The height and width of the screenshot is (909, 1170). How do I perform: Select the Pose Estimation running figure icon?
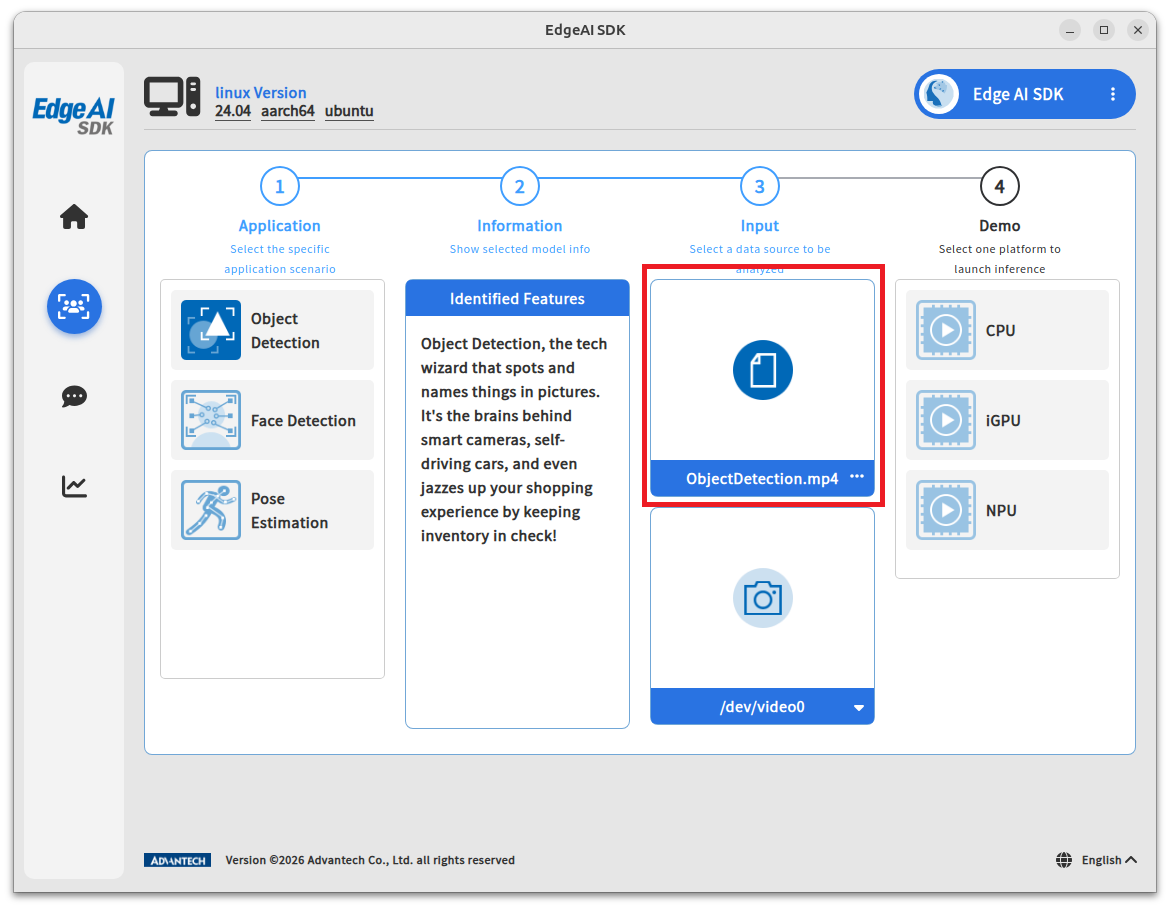pos(210,510)
